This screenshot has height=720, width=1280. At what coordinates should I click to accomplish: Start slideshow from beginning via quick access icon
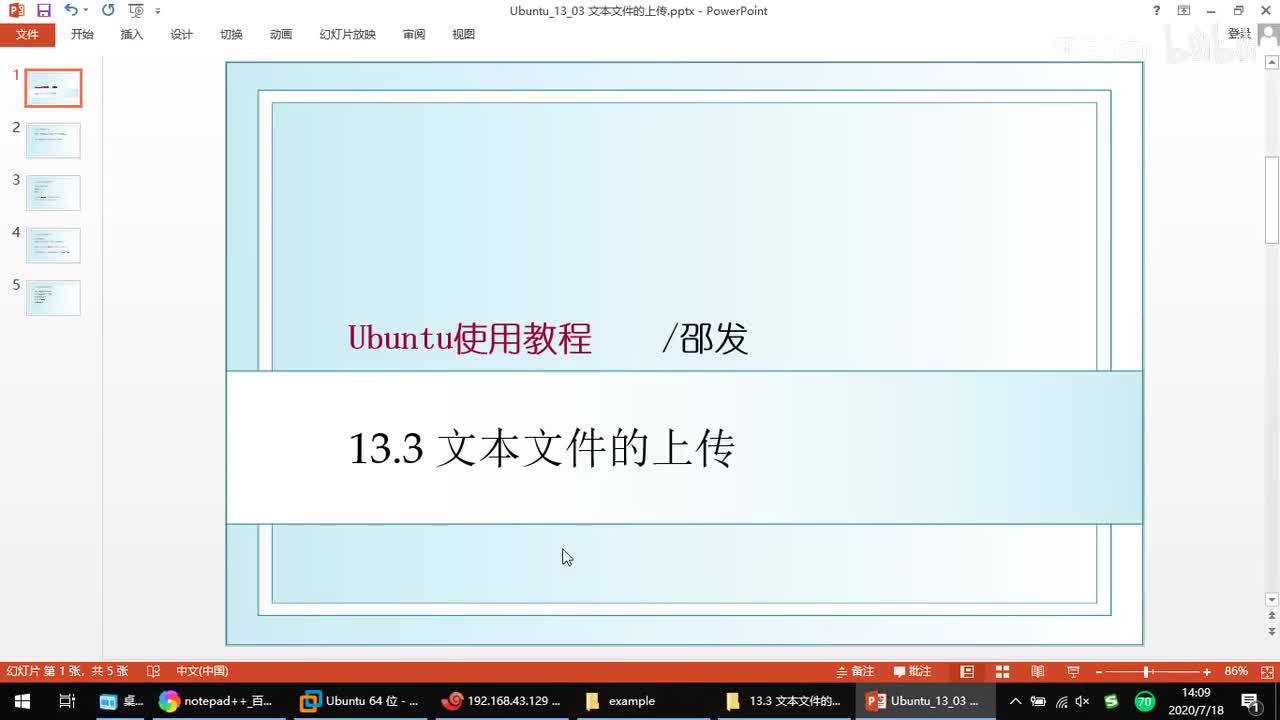click(x=136, y=10)
